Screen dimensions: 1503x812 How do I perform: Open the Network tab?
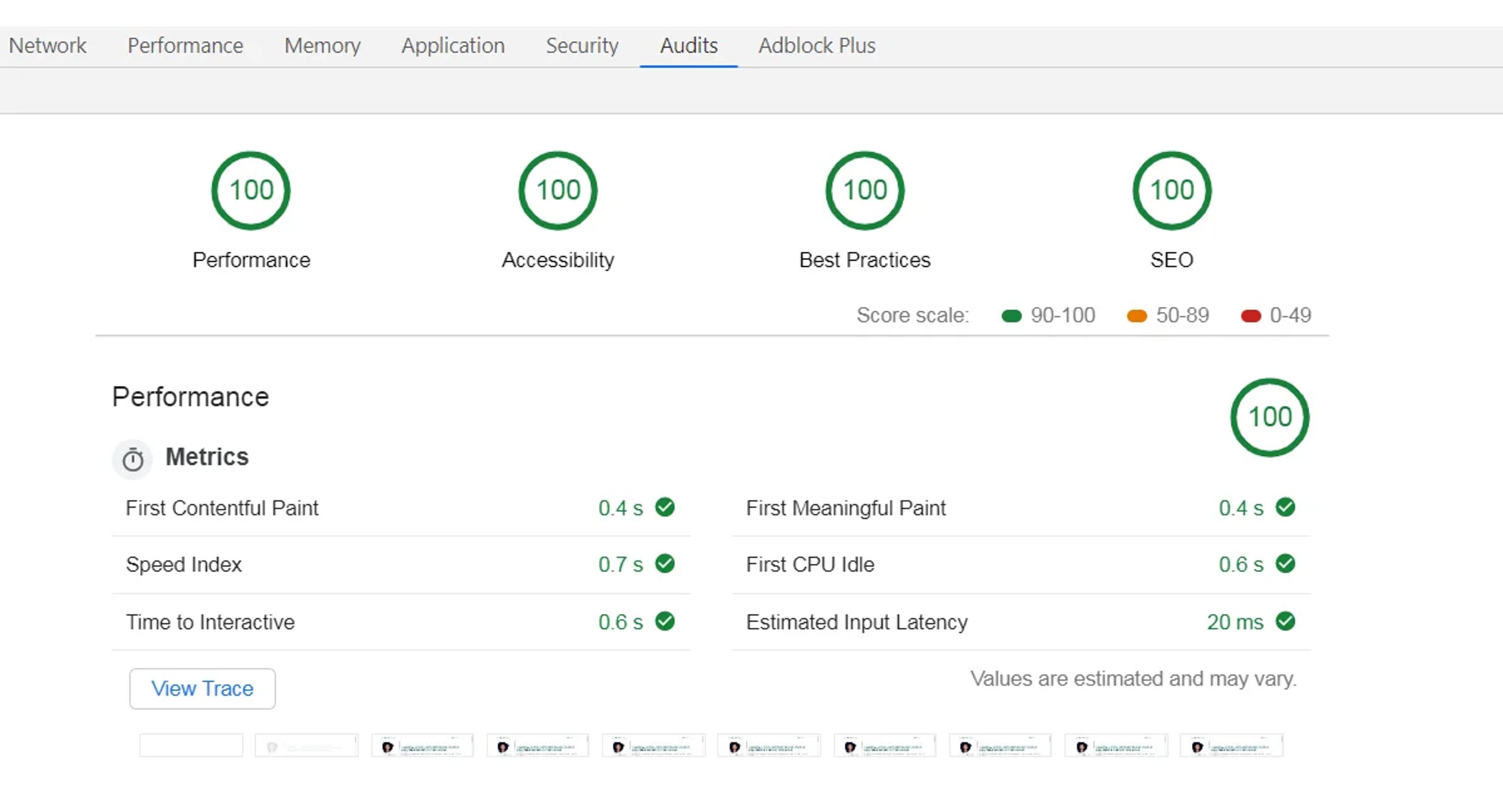coord(47,45)
